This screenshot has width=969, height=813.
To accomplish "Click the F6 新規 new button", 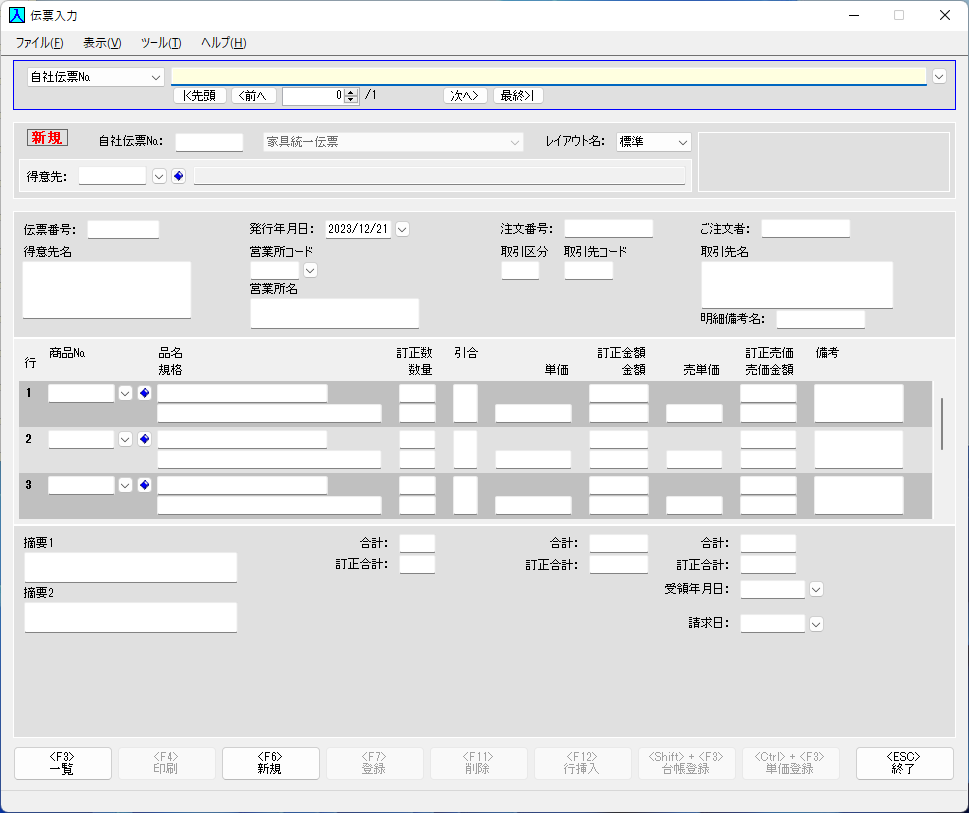I will pos(270,763).
